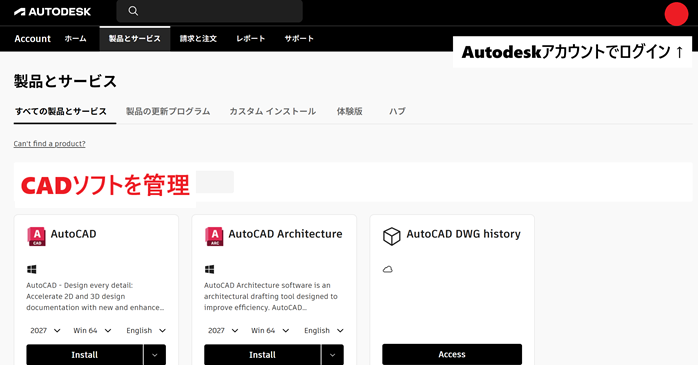Click the AutoCAD product title

(x=73, y=234)
